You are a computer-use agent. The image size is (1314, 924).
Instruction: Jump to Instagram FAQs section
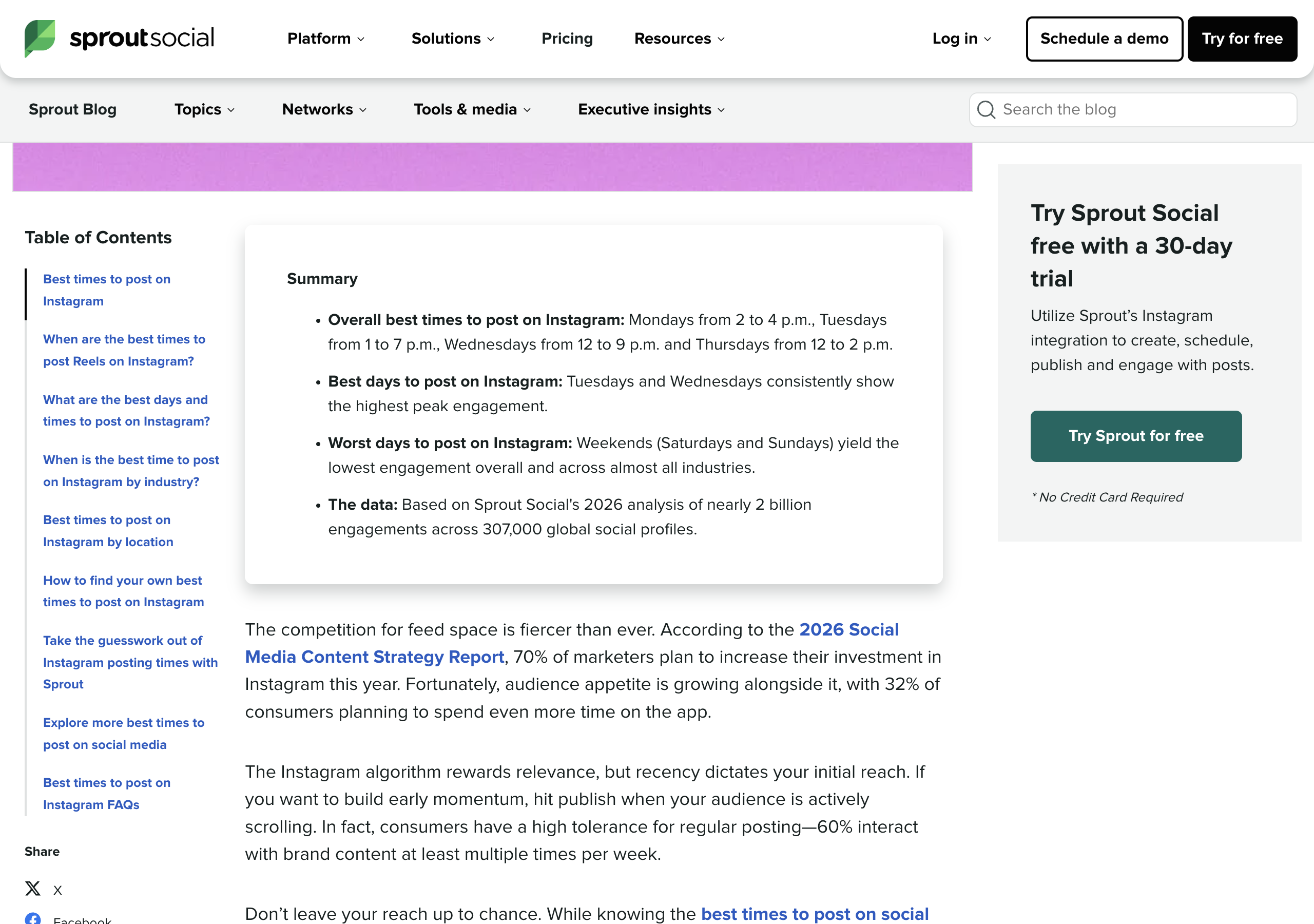point(106,793)
